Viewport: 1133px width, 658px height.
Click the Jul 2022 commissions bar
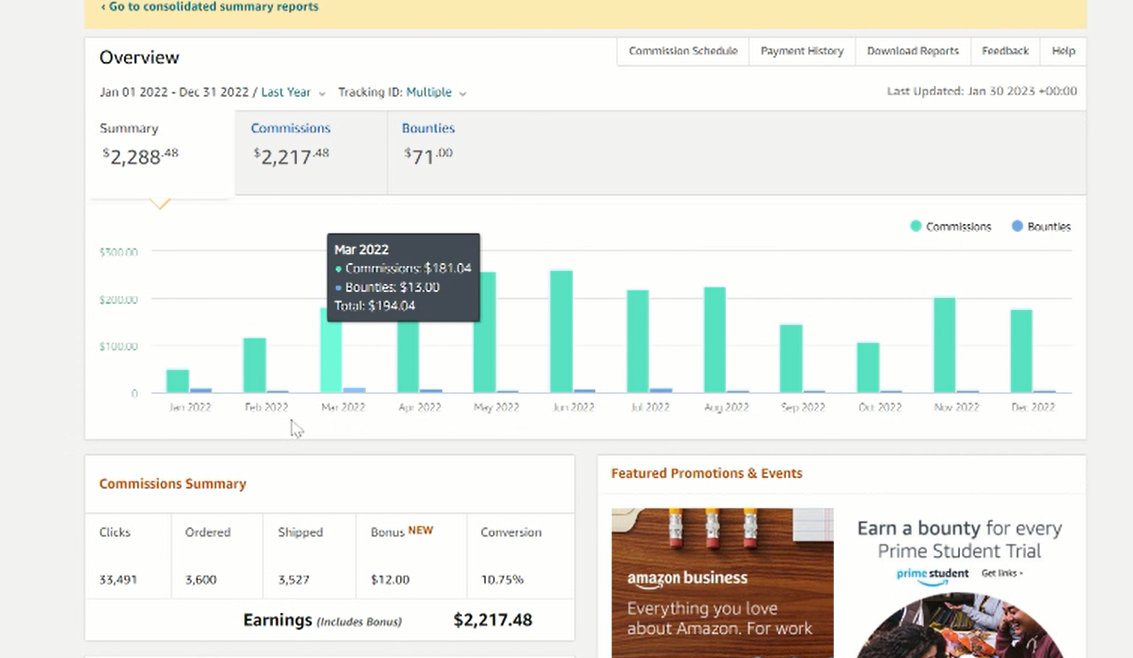pos(638,342)
